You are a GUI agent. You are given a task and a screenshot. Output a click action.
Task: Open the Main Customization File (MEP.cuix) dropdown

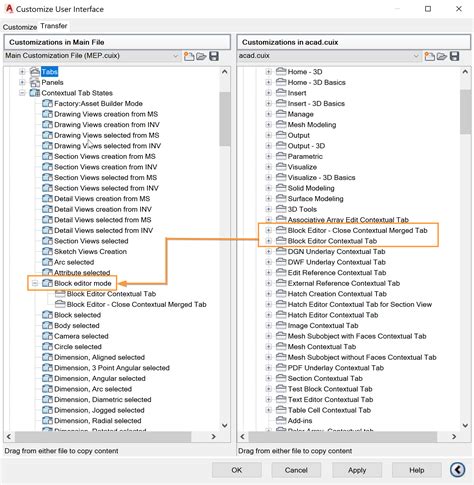[175, 56]
